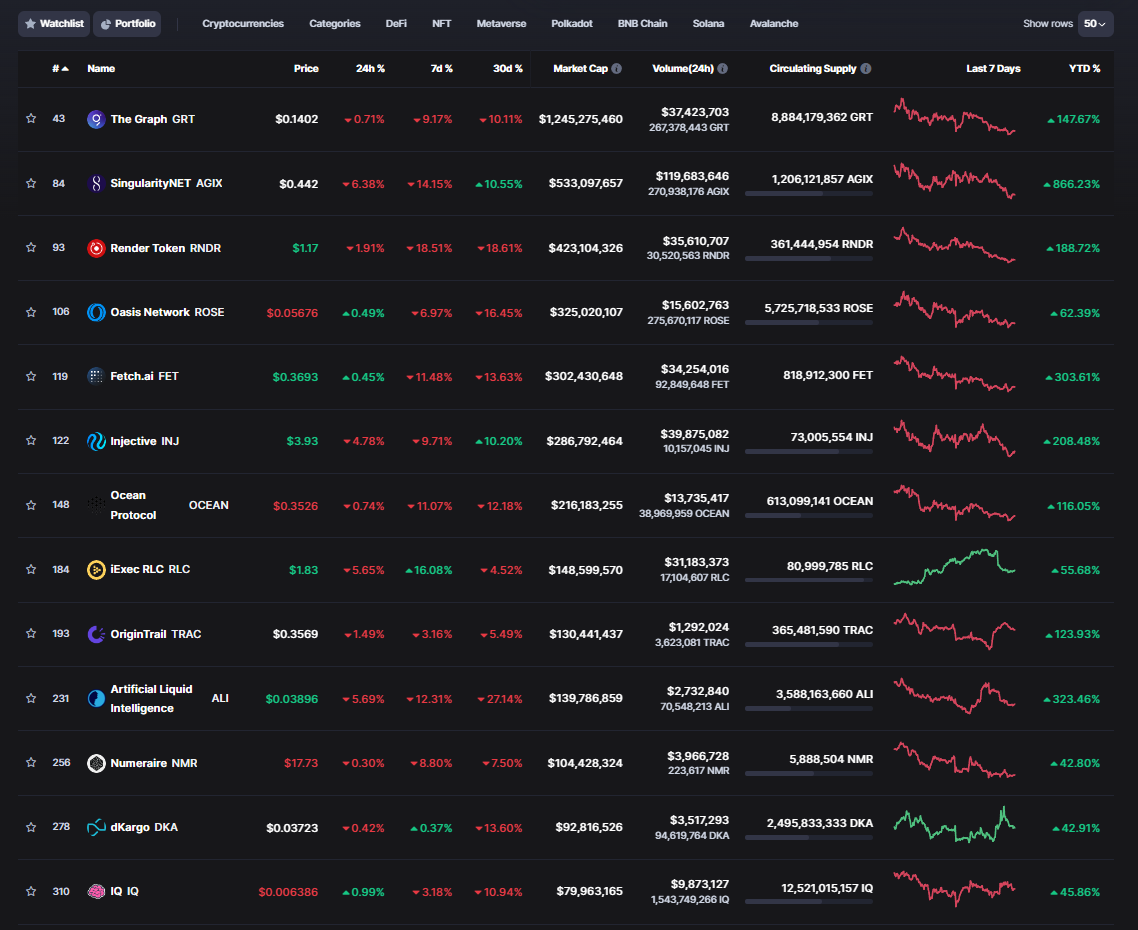Click Artificial Liquid Intelligence ALI logo
This screenshot has height=930, width=1138.
[96, 698]
